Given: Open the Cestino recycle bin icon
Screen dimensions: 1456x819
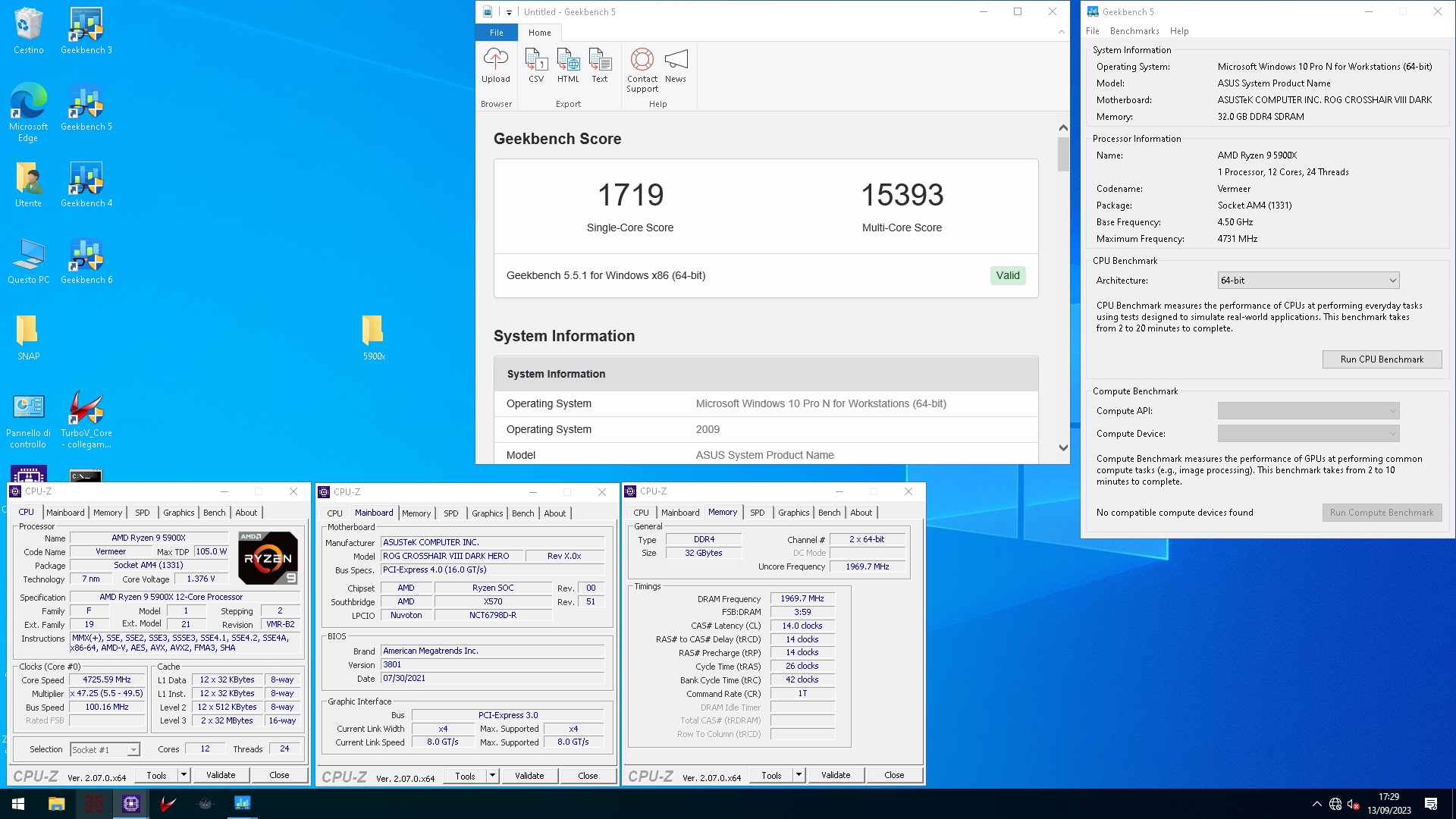Looking at the screenshot, I should tap(28, 31).
